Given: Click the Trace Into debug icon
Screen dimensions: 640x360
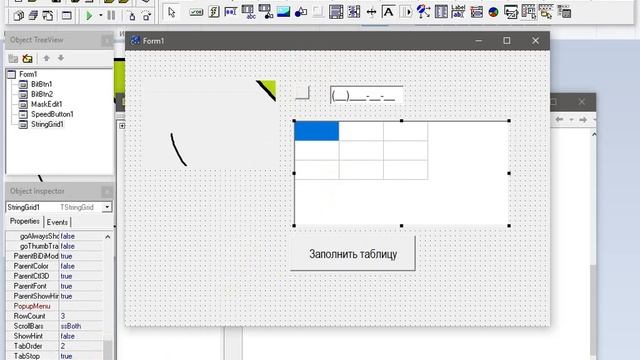Looking at the screenshot, I should (132, 16).
